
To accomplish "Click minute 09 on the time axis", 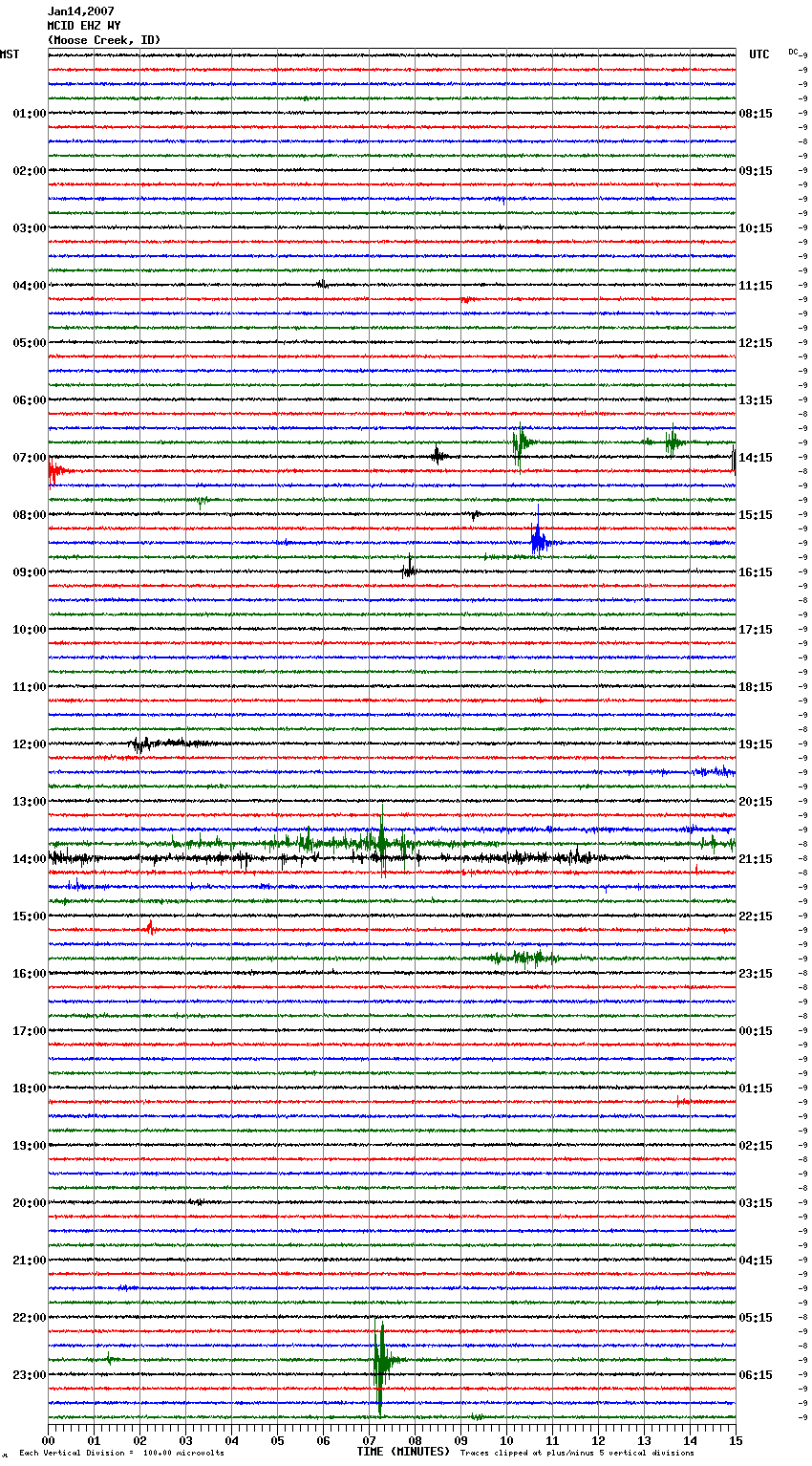I will tap(461, 1440).
